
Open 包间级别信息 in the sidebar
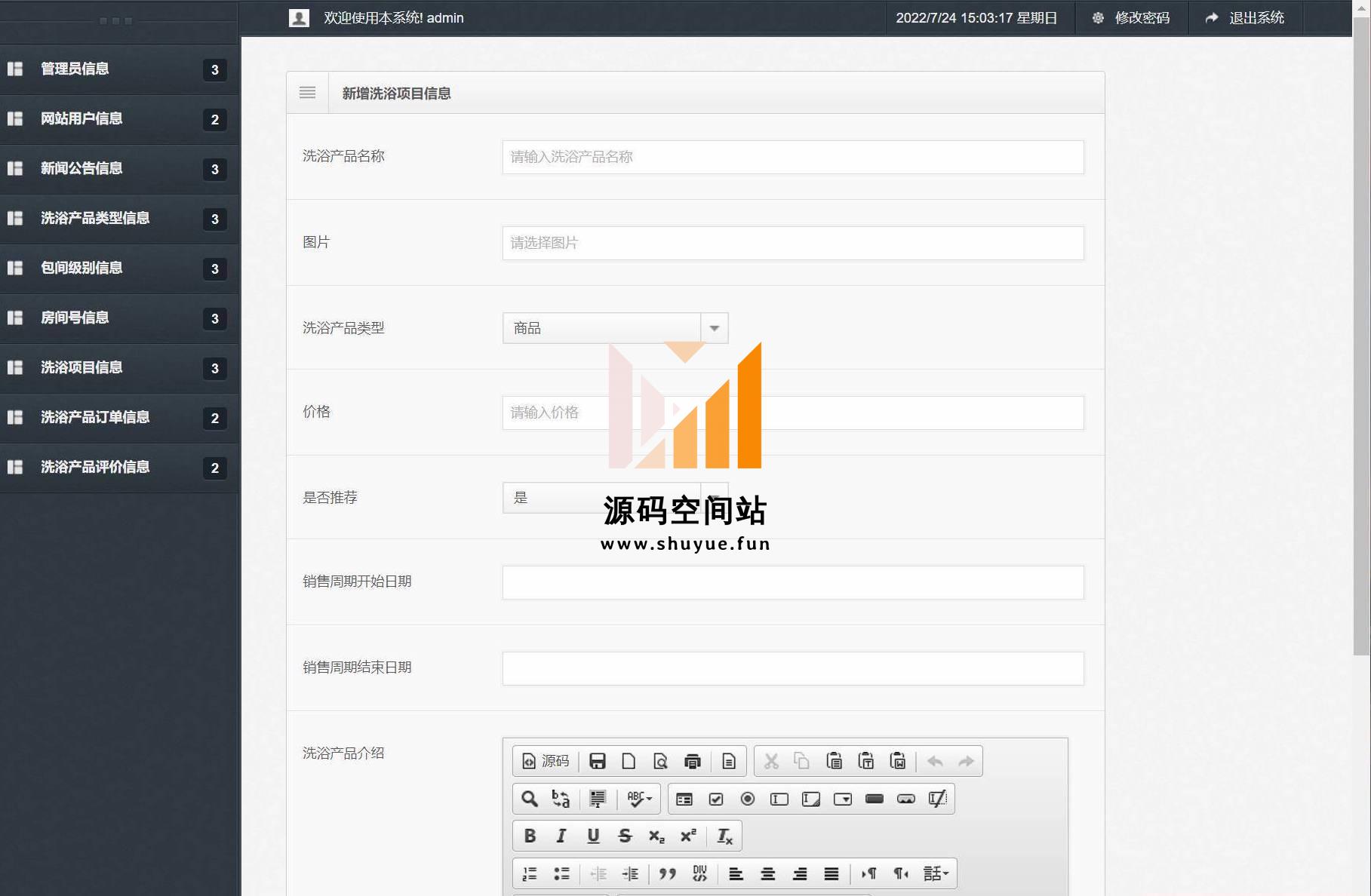click(119, 268)
